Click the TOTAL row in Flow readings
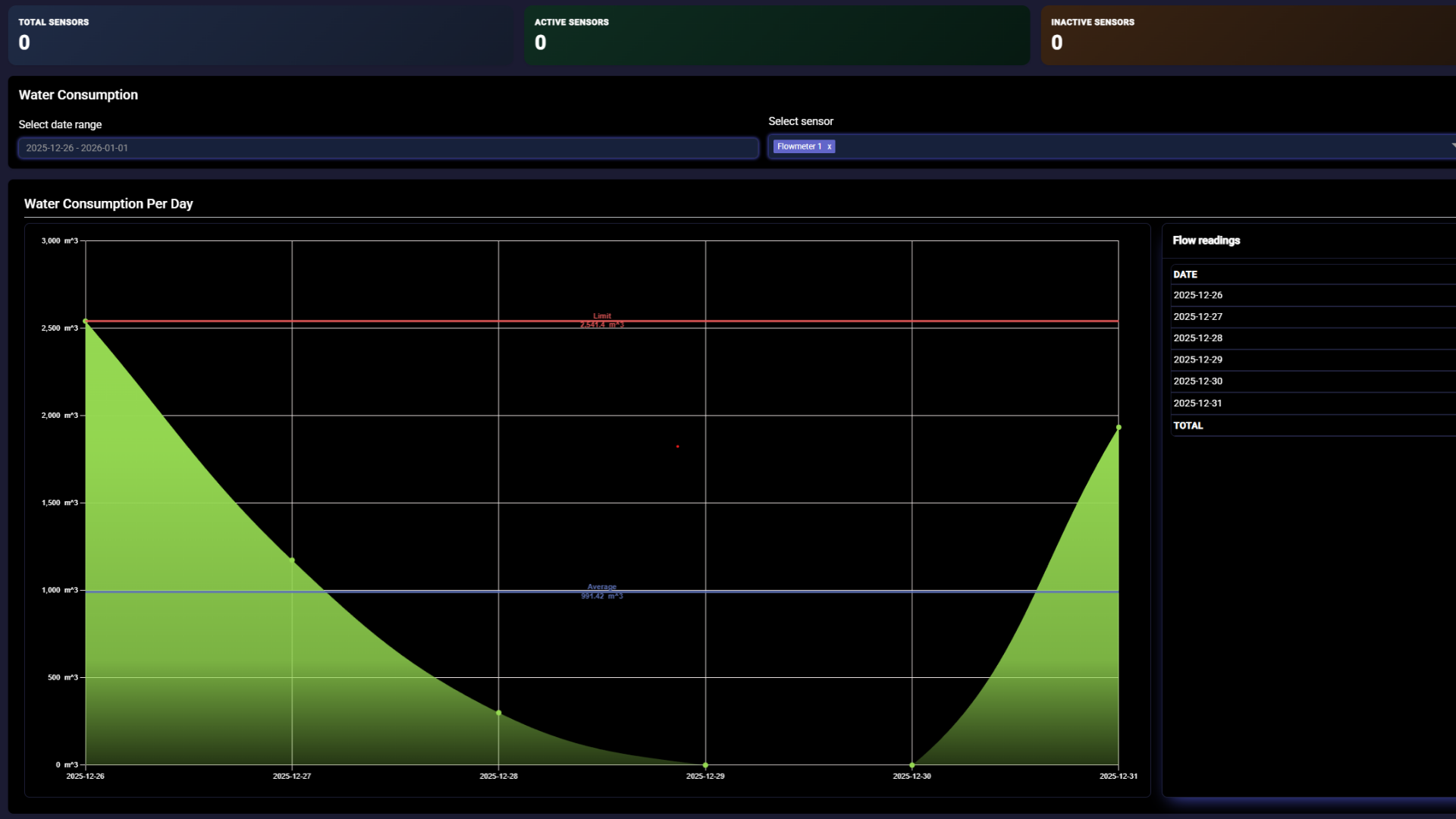Viewport: 1456px width, 819px height. click(x=1188, y=425)
